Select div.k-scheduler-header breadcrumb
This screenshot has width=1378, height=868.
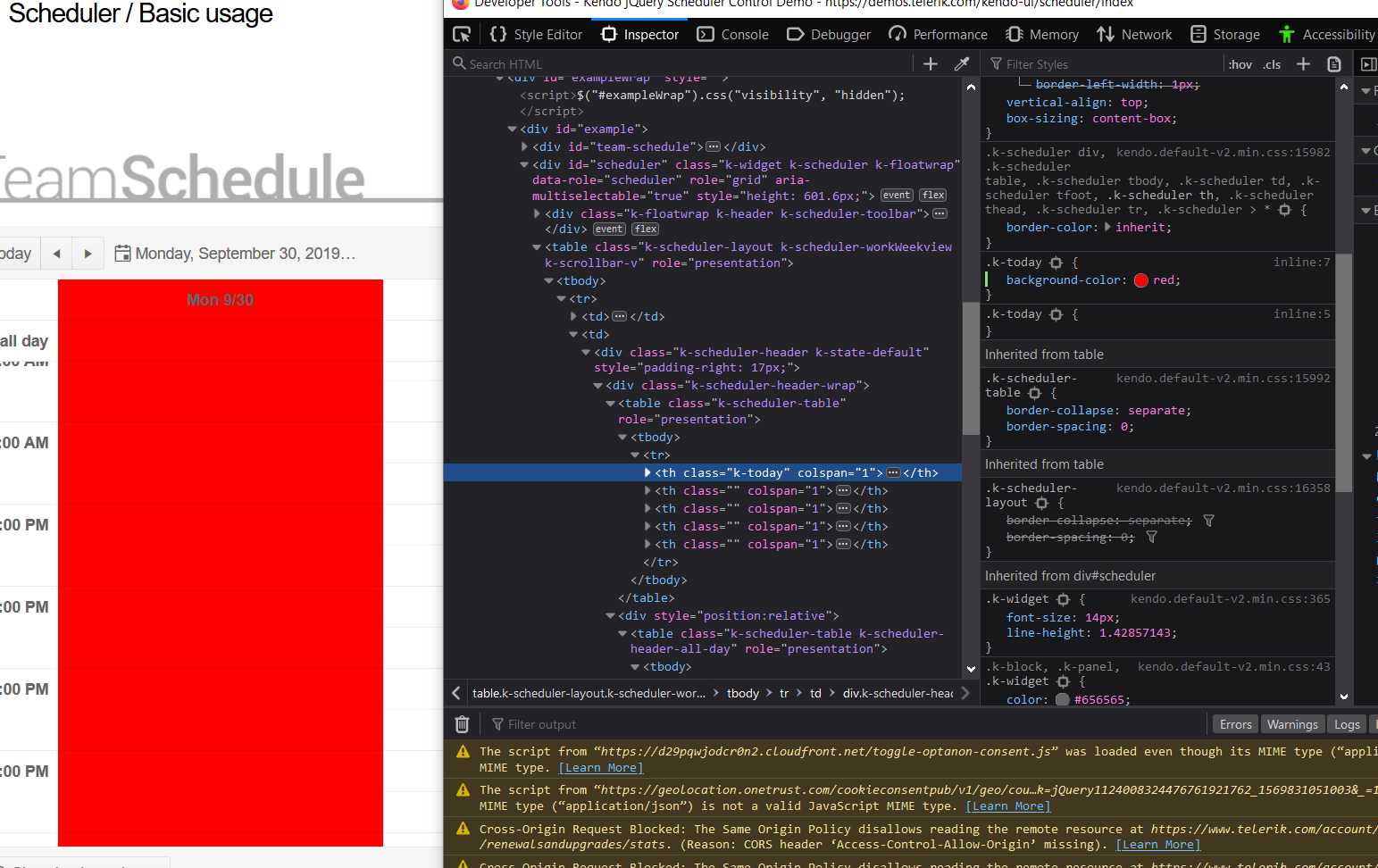click(x=898, y=693)
